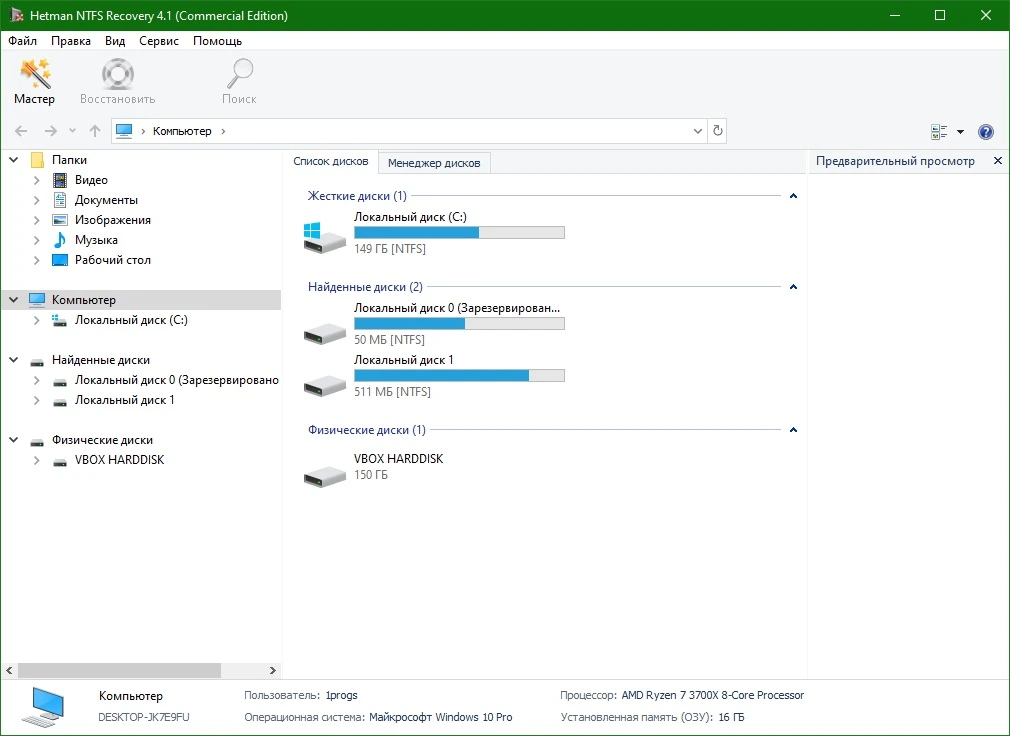This screenshot has height=736, width=1010.
Task: Click the Локальный диск 1 usage bar
Action: point(459,375)
